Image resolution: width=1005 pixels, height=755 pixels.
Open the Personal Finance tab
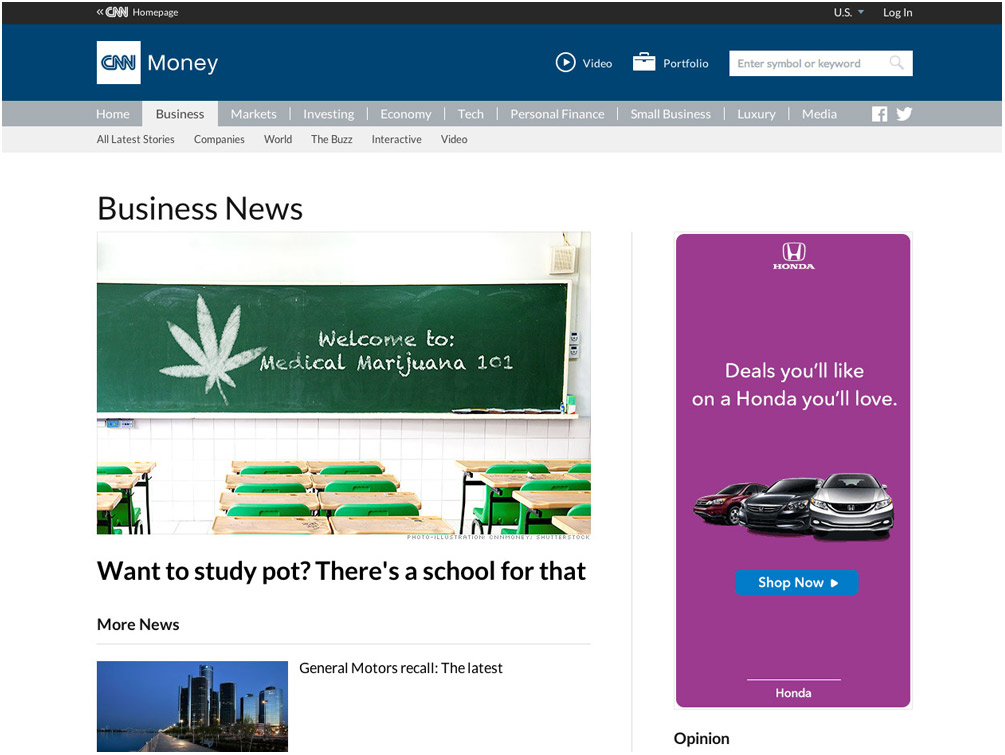[557, 114]
